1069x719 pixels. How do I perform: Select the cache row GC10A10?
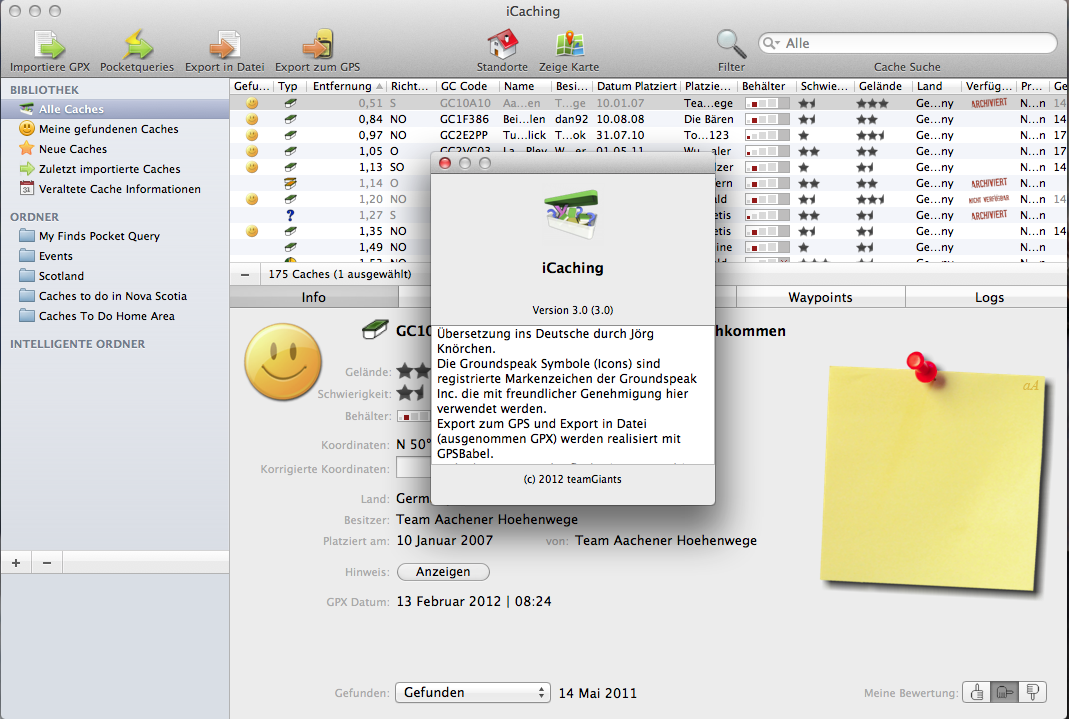[648, 103]
